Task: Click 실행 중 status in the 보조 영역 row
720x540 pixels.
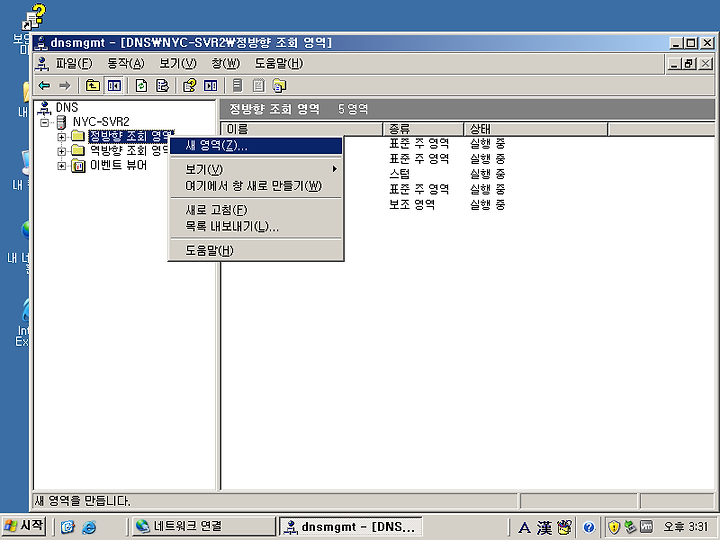Action: pos(488,204)
